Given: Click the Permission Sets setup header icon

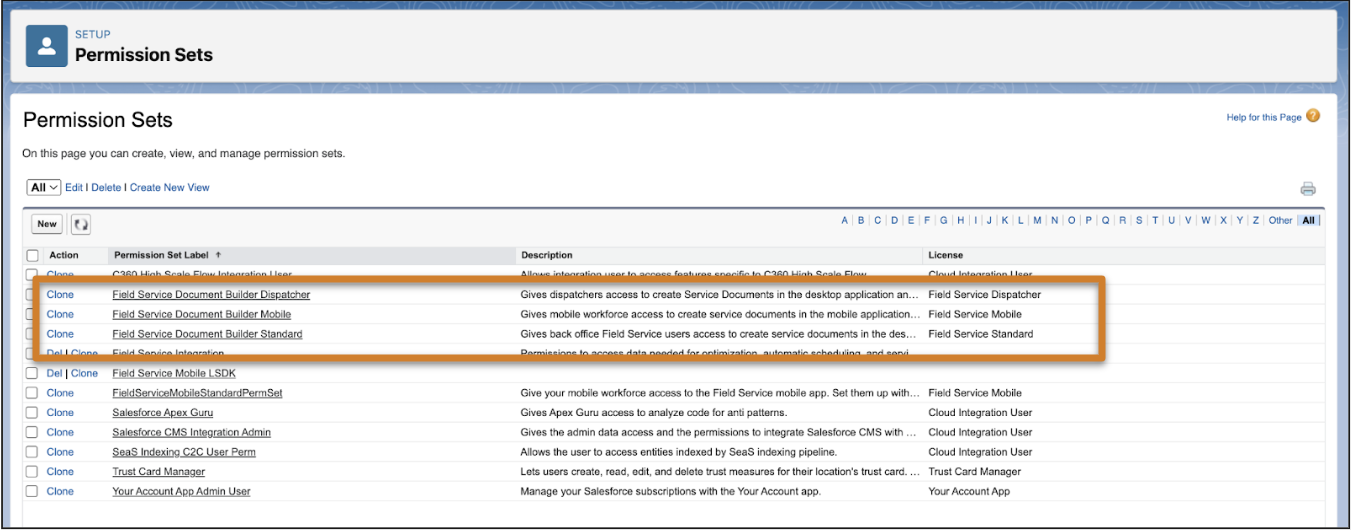Looking at the screenshot, I should [47, 46].
